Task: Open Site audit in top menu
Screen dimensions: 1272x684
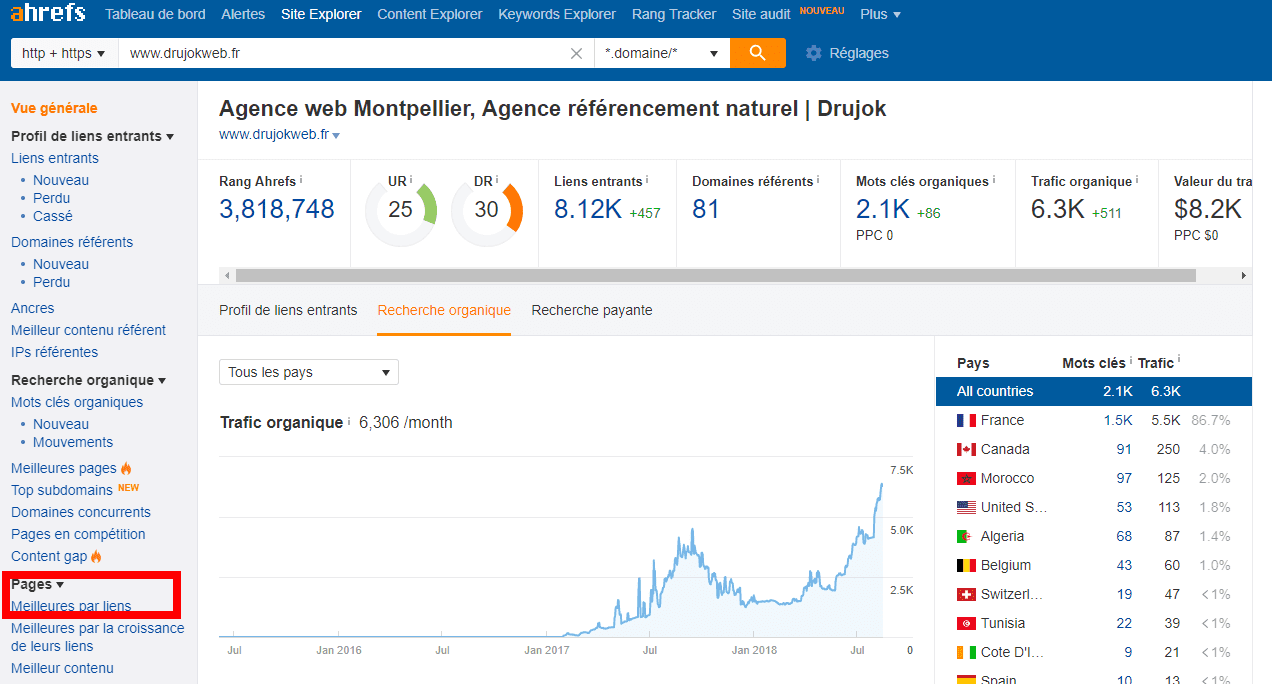Action: tap(759, 14)
